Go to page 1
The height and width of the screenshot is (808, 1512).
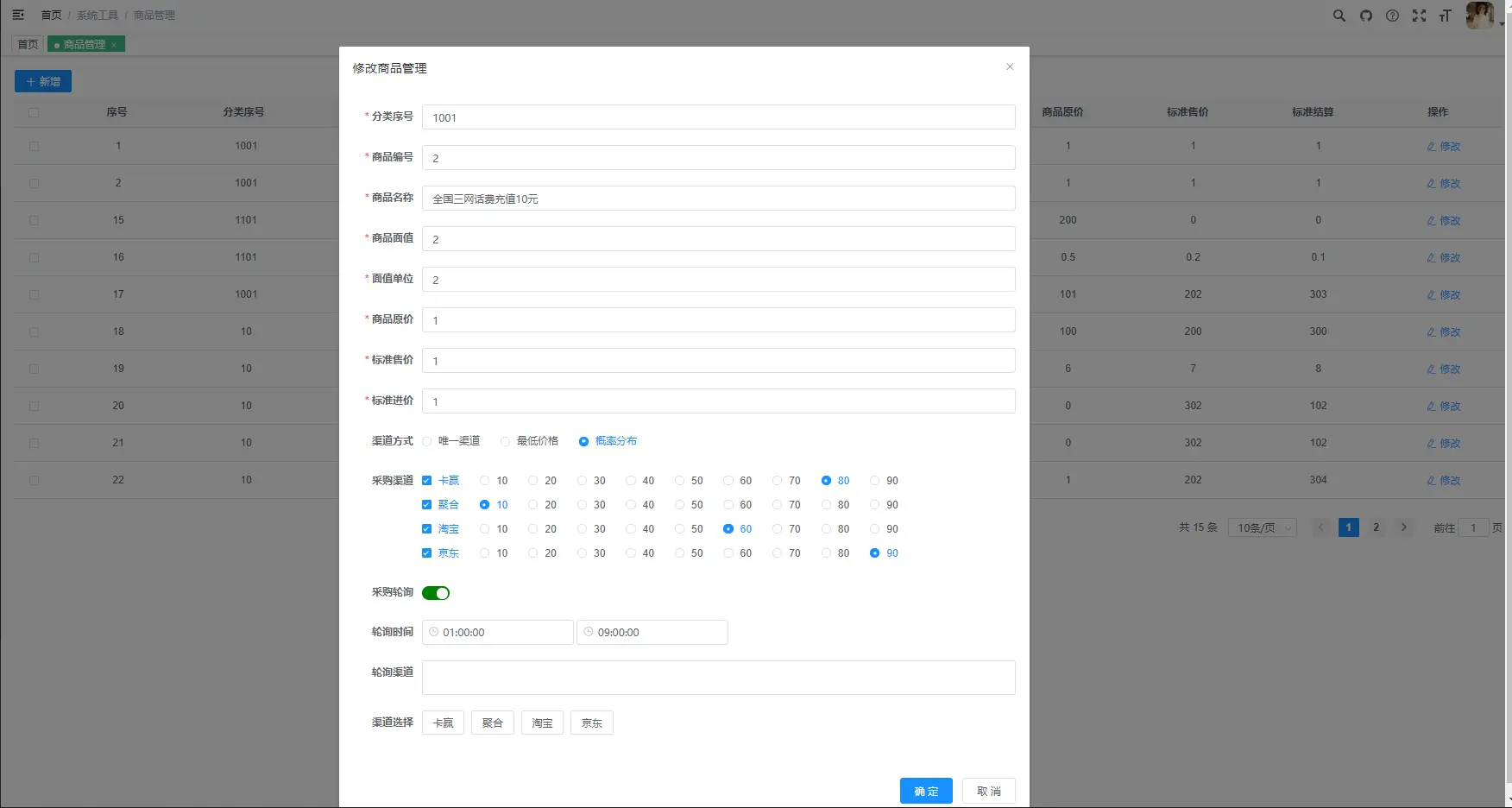tap(1349, 527)
